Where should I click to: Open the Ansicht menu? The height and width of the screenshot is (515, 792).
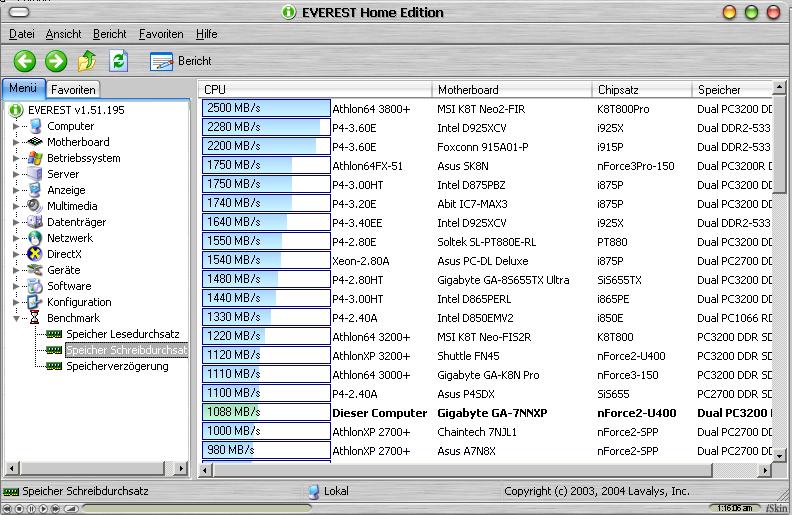(x=63, y=34)
